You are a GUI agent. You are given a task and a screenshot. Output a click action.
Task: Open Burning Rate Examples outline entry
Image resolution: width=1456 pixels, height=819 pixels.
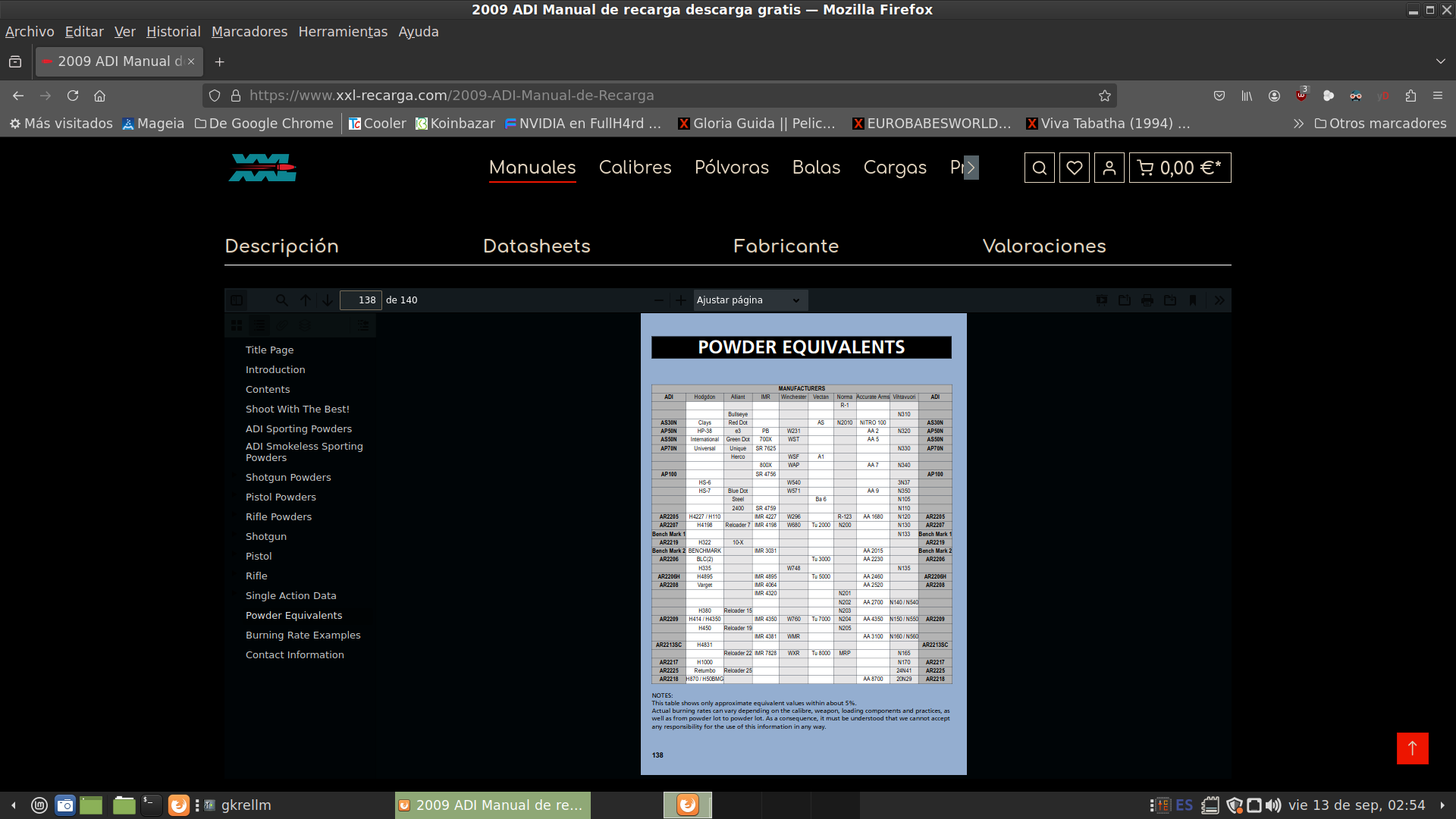click(303, 635)
